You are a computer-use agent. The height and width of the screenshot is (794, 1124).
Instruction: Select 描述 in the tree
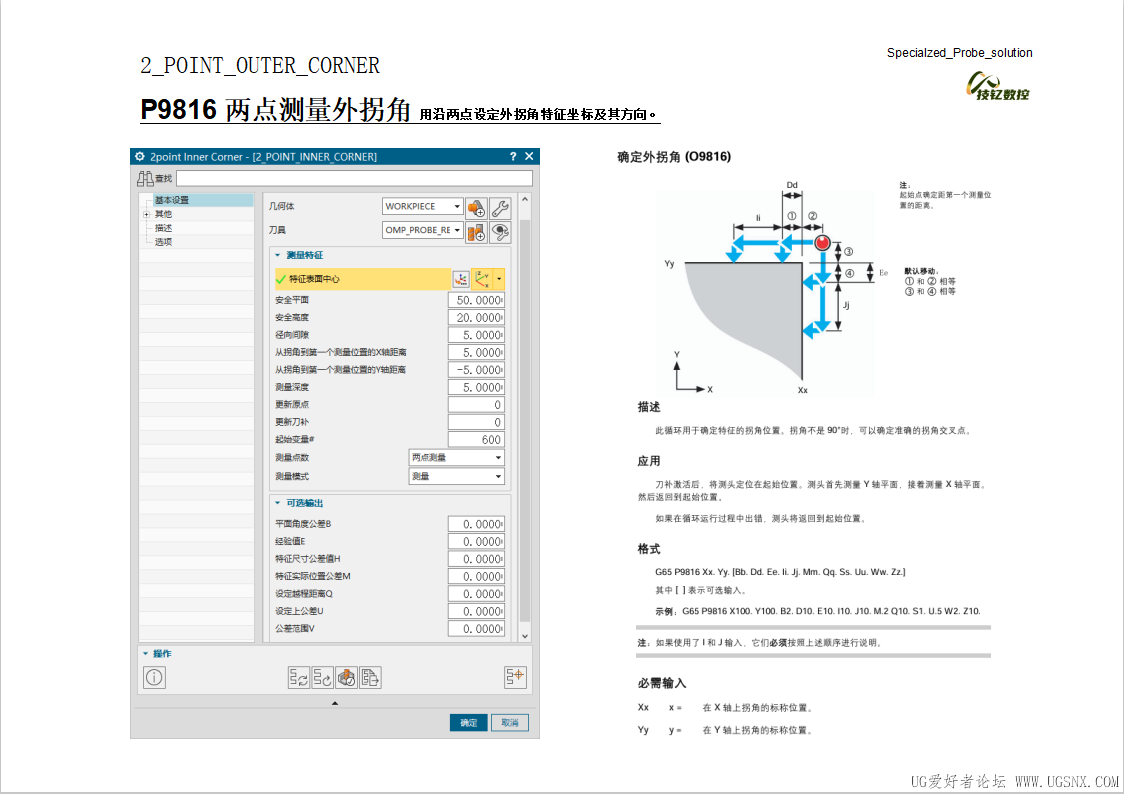pyautogui.click(x=163, y=228)
